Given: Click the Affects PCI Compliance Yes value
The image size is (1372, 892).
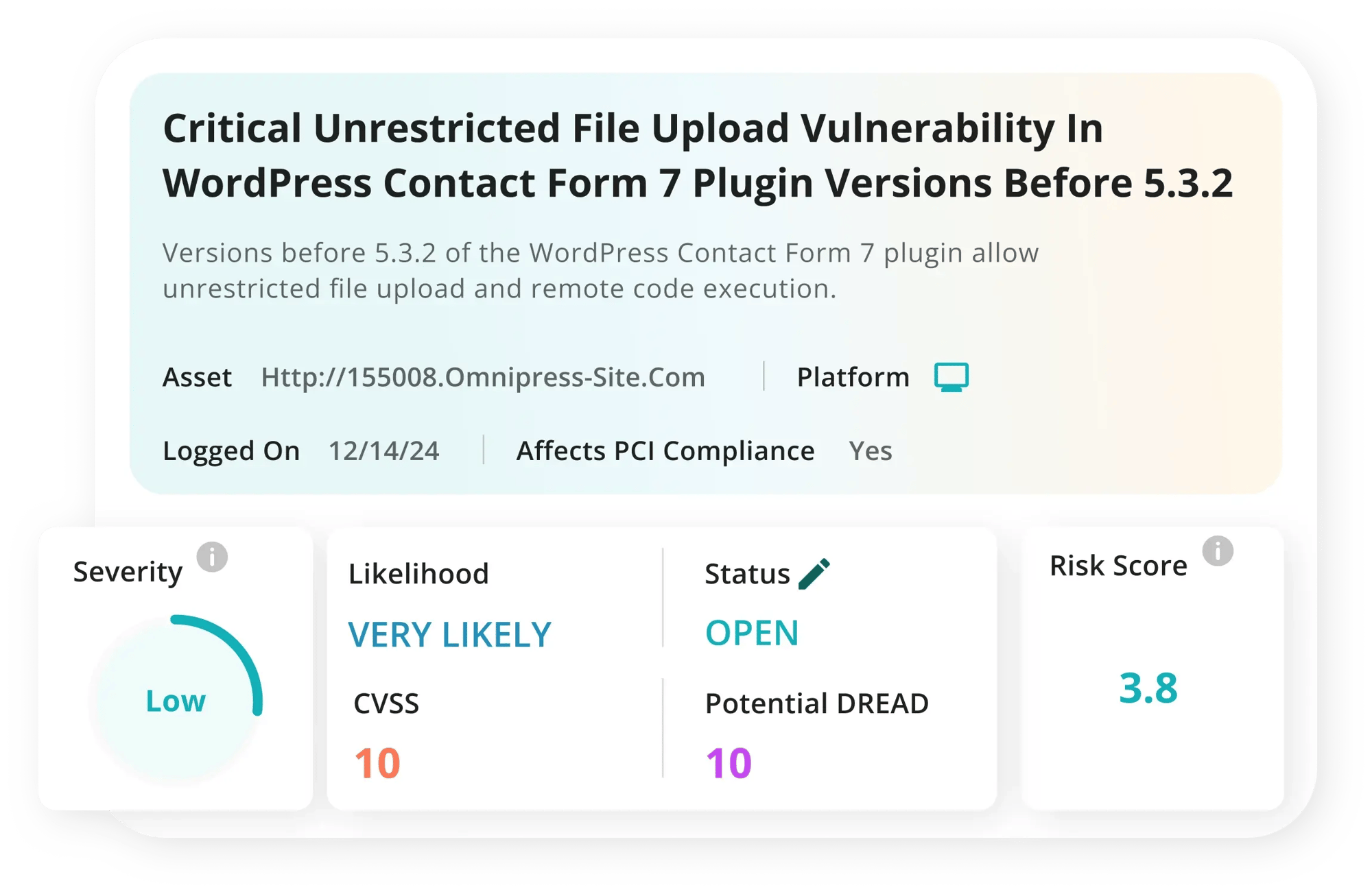Looking at the screenshot, I should click(871, 451).
